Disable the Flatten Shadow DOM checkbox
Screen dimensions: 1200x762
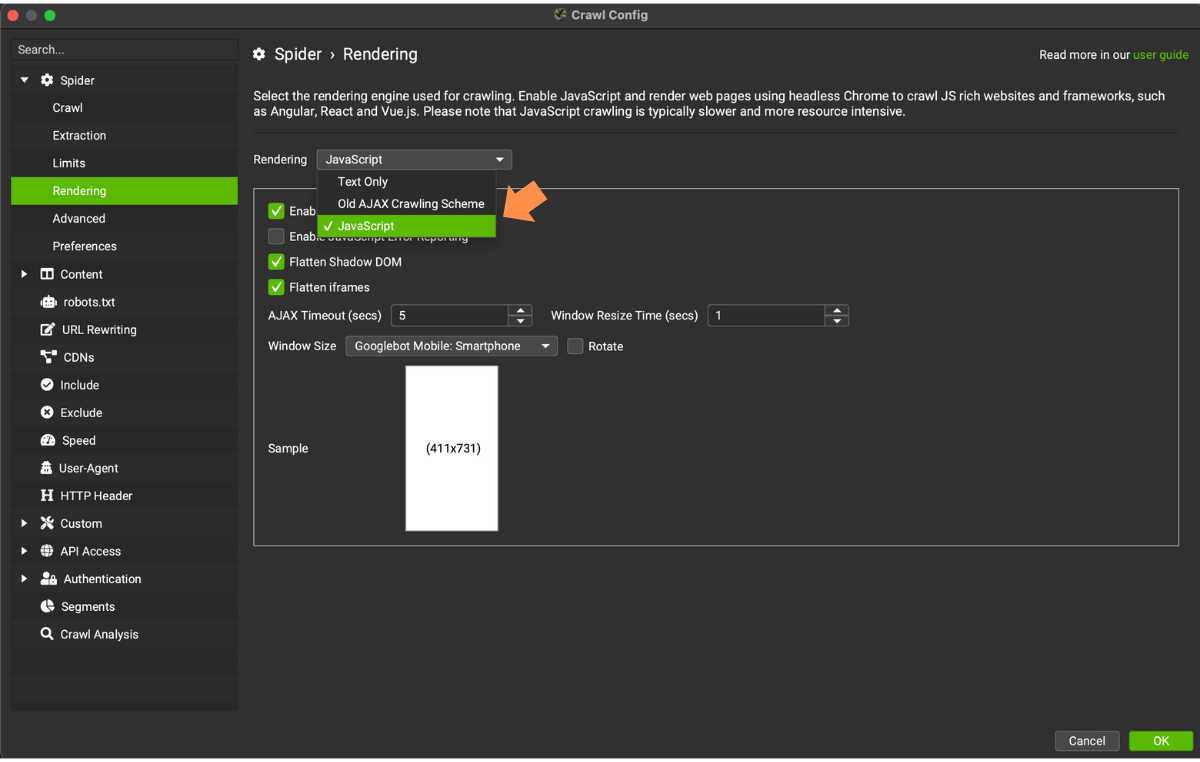point(276,262)
